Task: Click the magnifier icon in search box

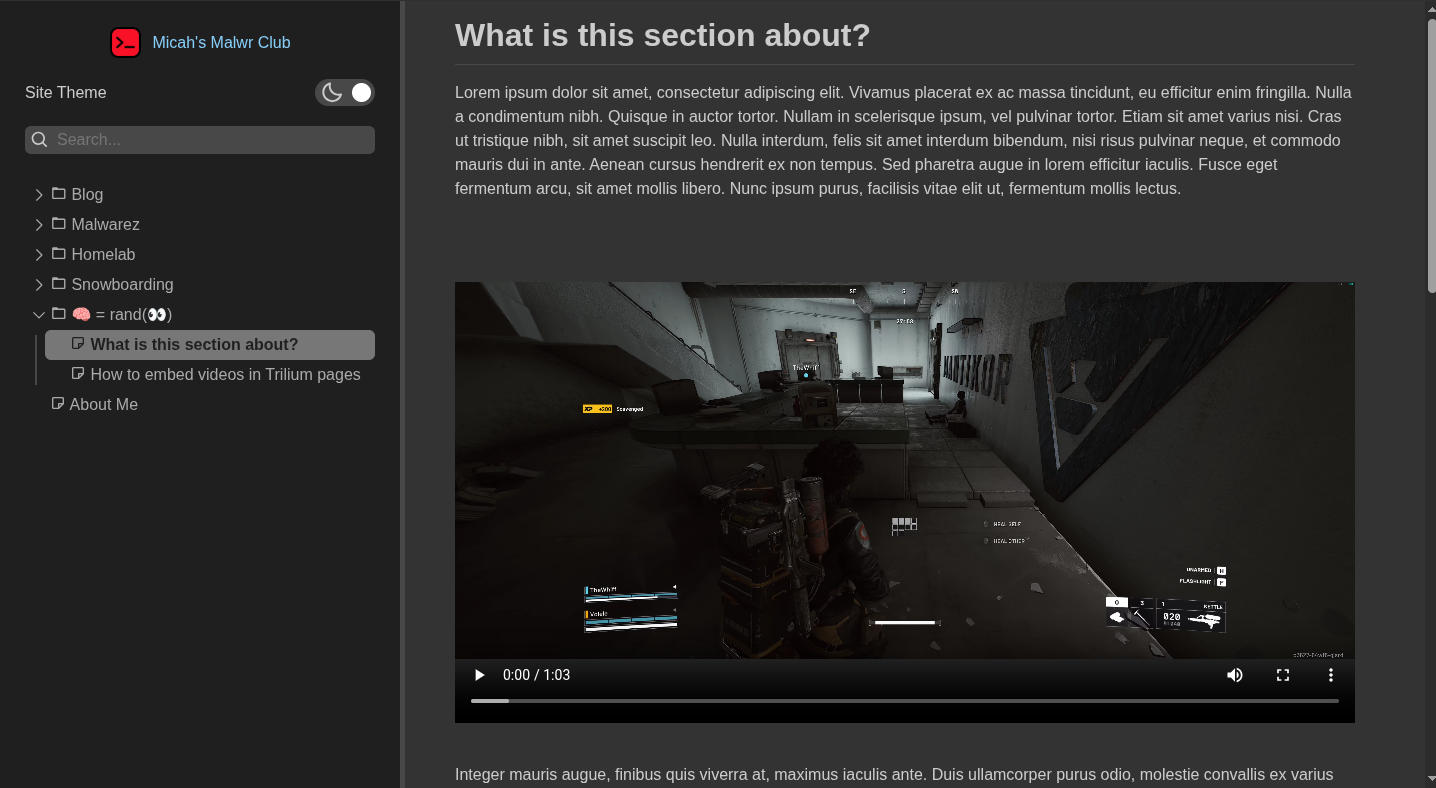Action: click(40, 140)
